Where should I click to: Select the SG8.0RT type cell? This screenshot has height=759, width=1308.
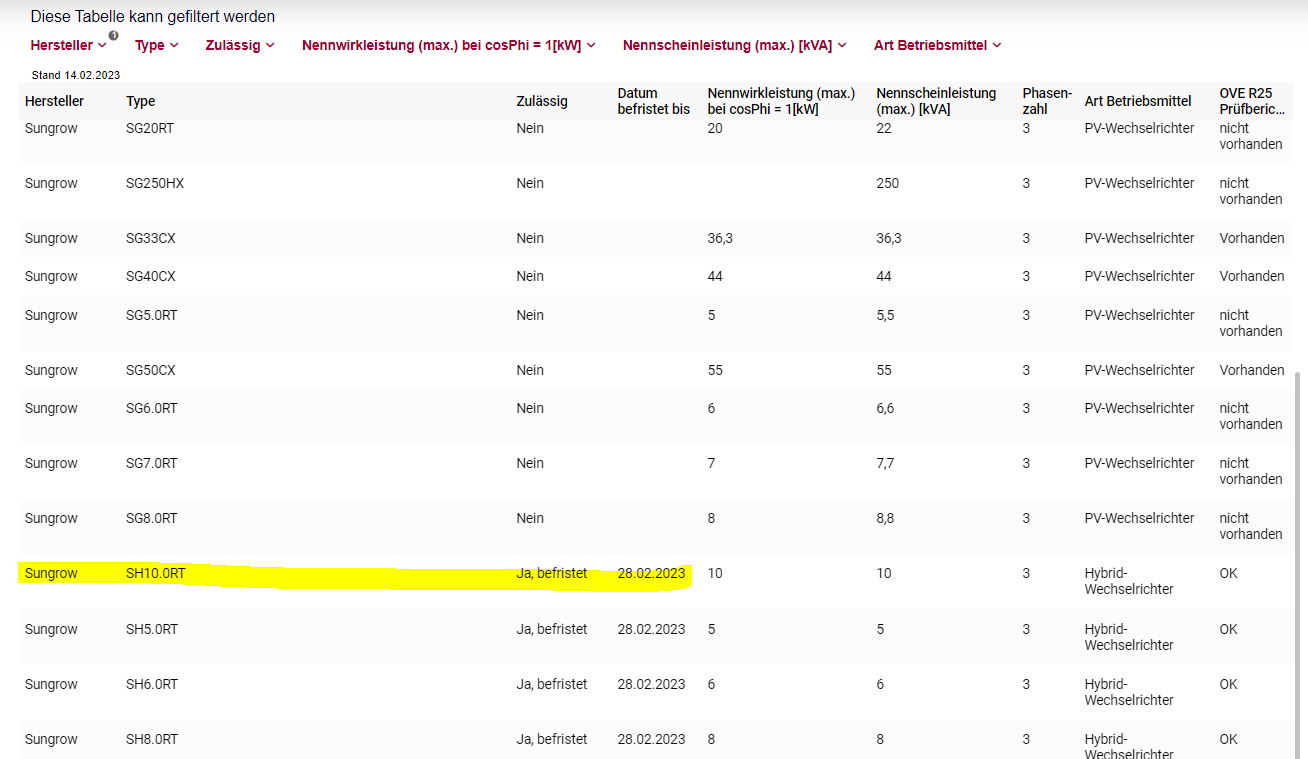pyautogui.click(x=152, y=518)
